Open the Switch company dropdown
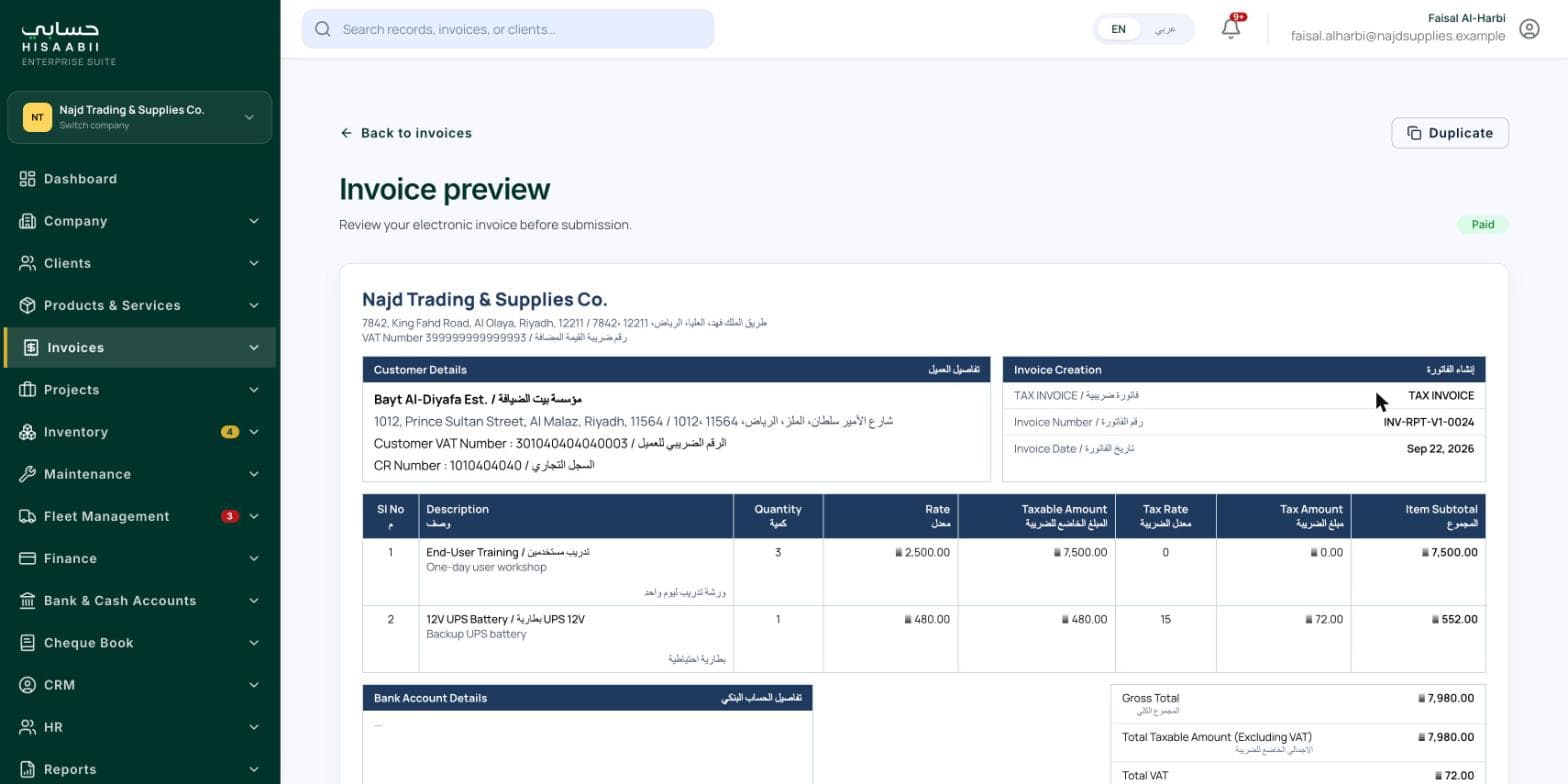The width and height of the screenshot is (1568, 784). point(140,117)
